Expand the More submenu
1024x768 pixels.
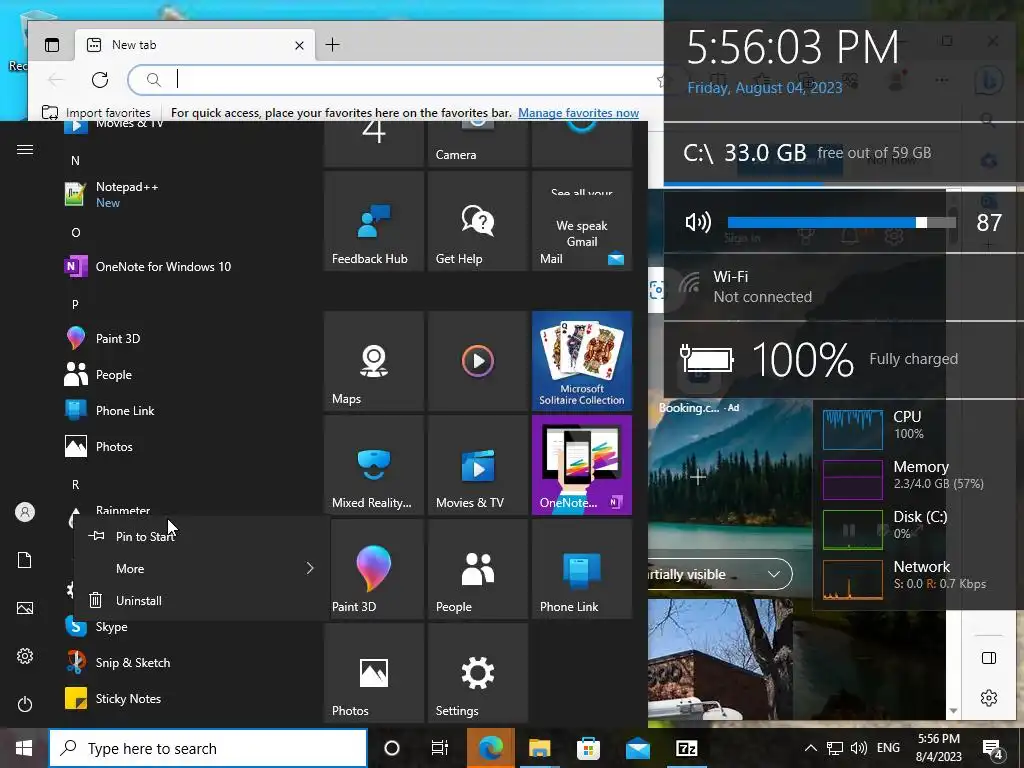pos(202,569)
